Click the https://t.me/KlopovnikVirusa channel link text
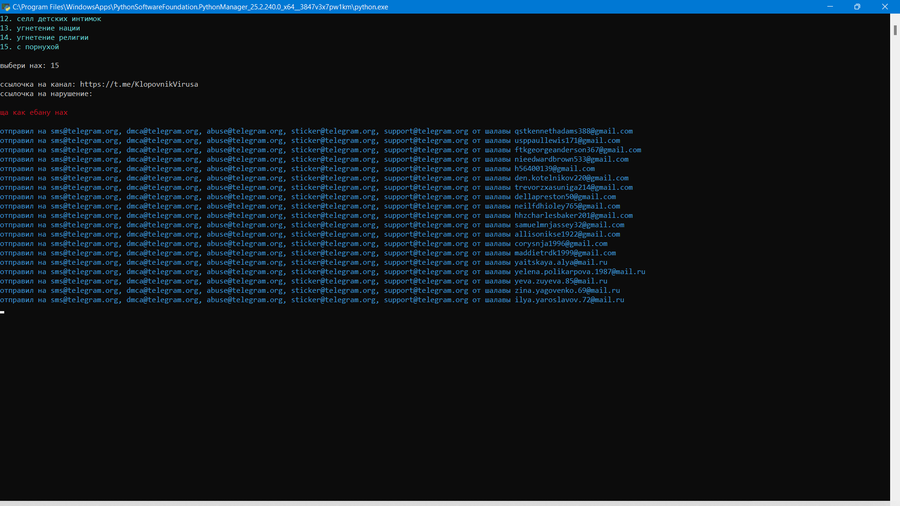The height and width of the screenshot is (506, 900). coord(139,84)
